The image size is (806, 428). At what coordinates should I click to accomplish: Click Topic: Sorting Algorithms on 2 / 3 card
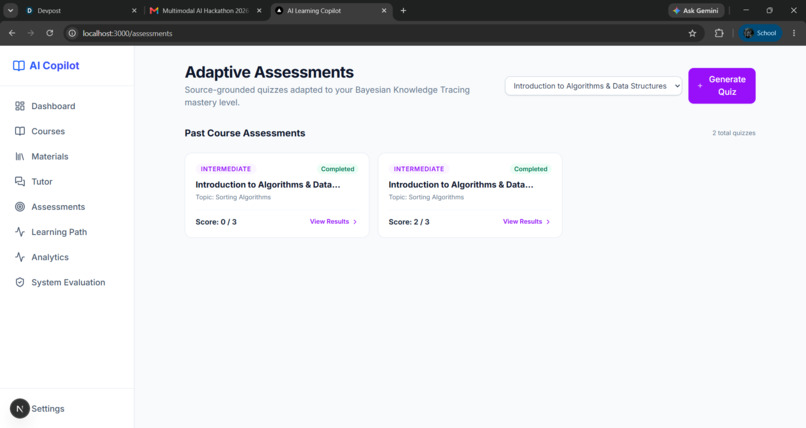click(x=426, y=197)
